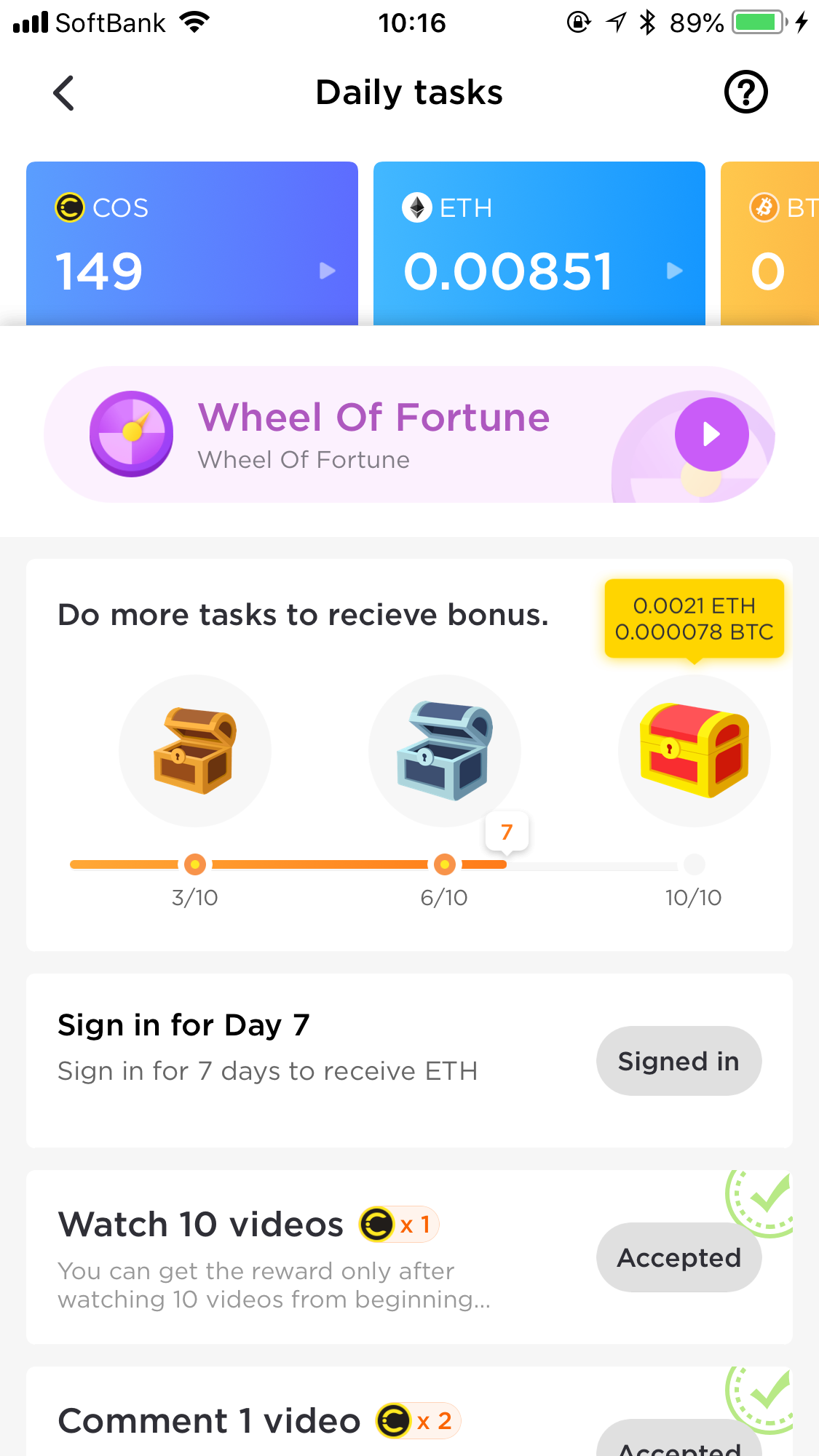Expand the ETH balance card arrow
The height and width of the screenshot is (1456, 819).
[675, 271]
